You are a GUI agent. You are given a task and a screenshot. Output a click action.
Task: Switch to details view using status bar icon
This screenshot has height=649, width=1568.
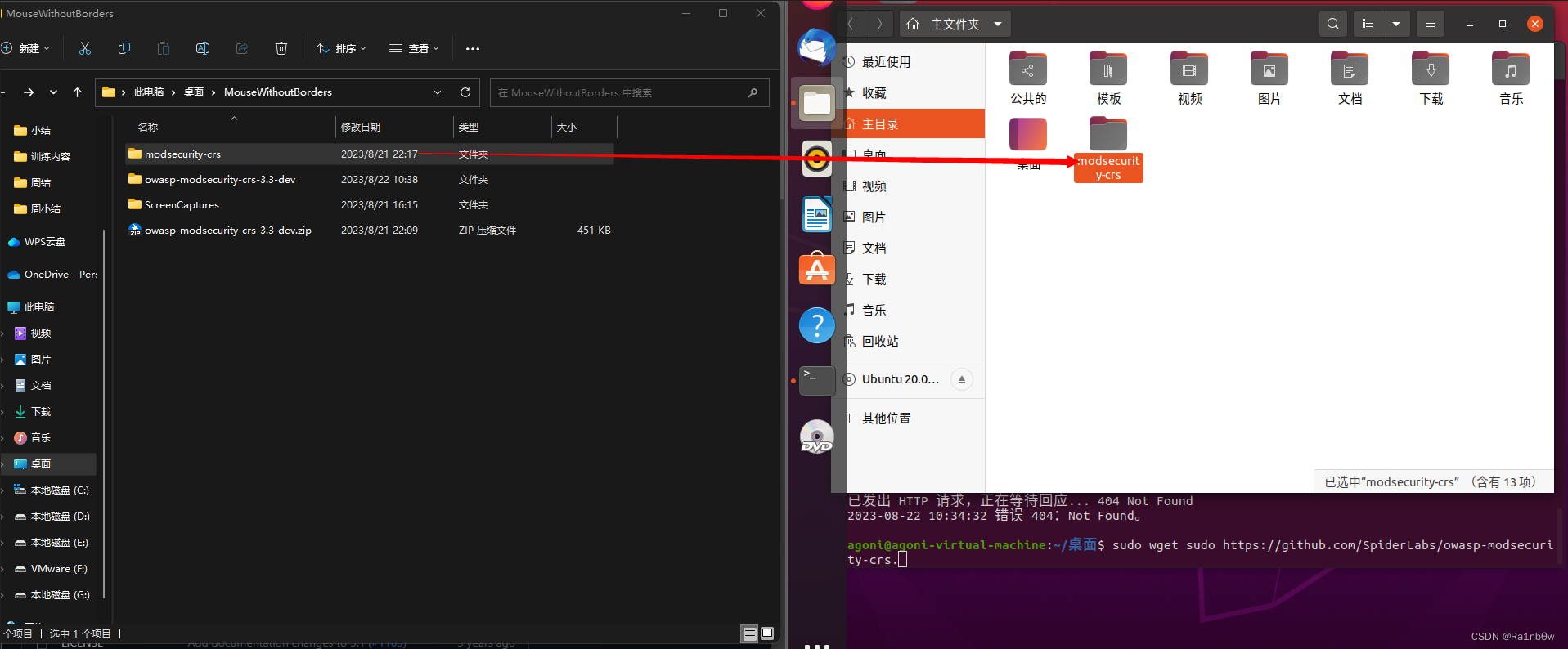click(749, 633)
